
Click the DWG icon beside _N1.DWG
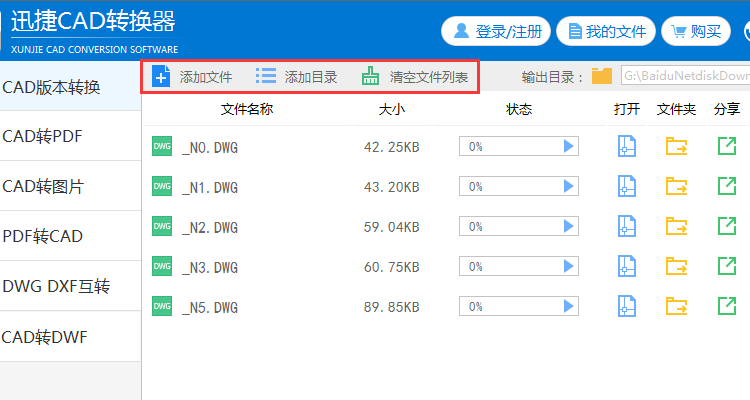pyautogui.click(x=162, y=186)
